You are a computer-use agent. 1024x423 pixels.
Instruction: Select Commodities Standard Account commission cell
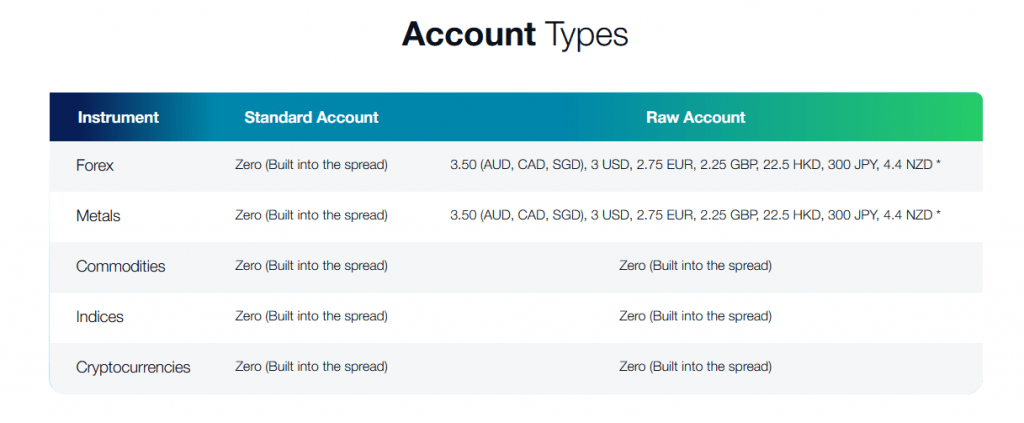[x=311, y=266]
